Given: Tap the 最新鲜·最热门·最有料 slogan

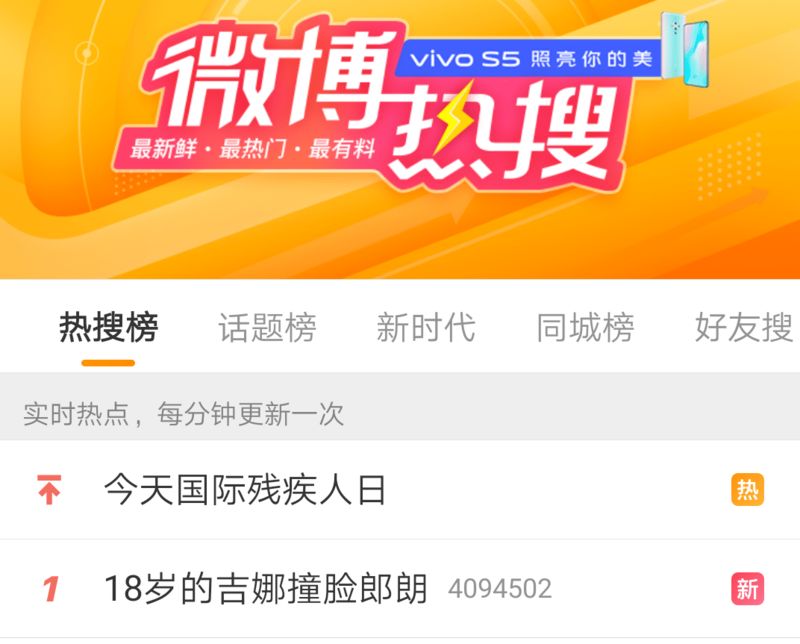Looking at the screenshot, I should click(x=253, y=148).
